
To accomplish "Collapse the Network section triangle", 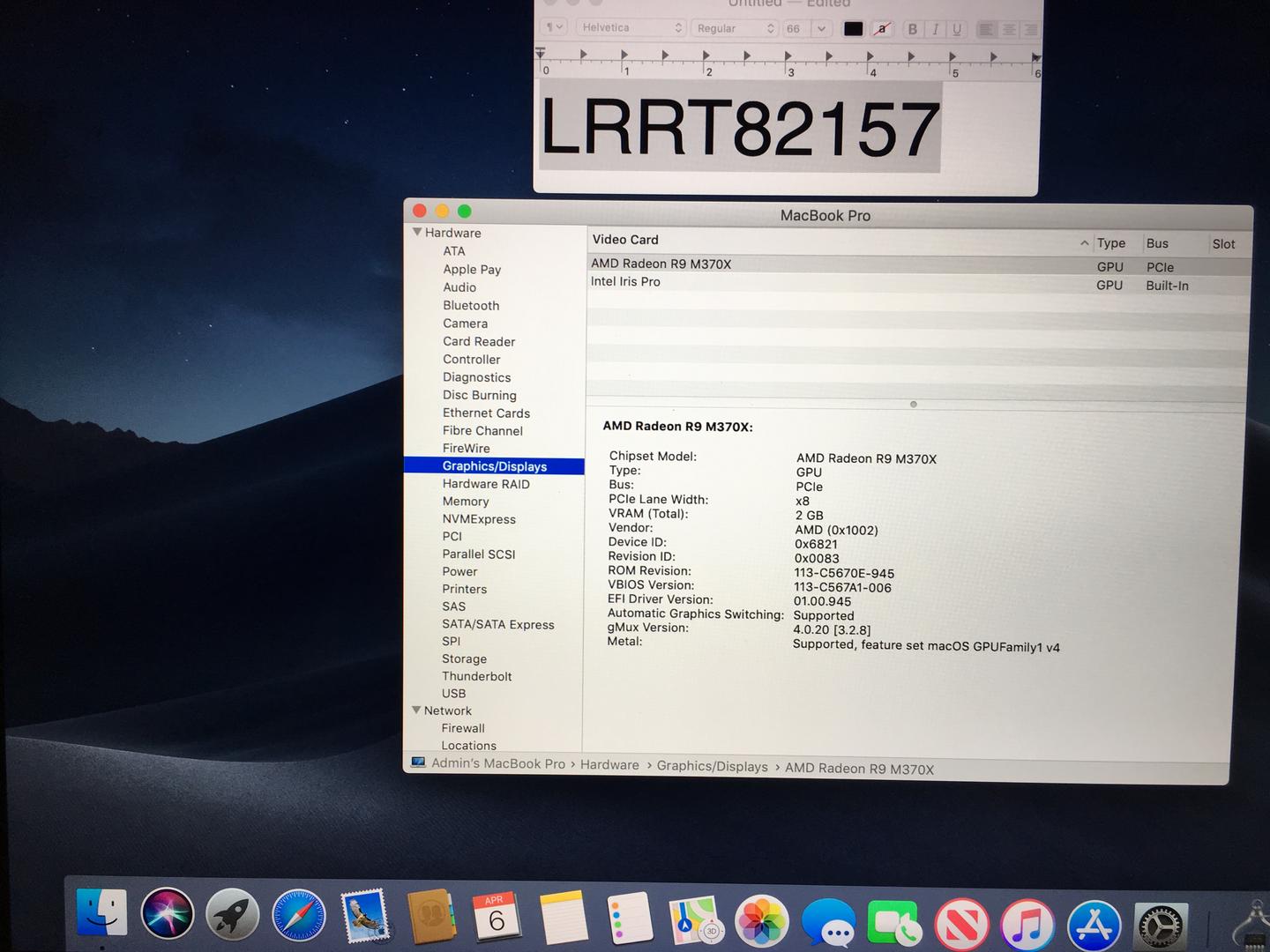I will 416,710.
